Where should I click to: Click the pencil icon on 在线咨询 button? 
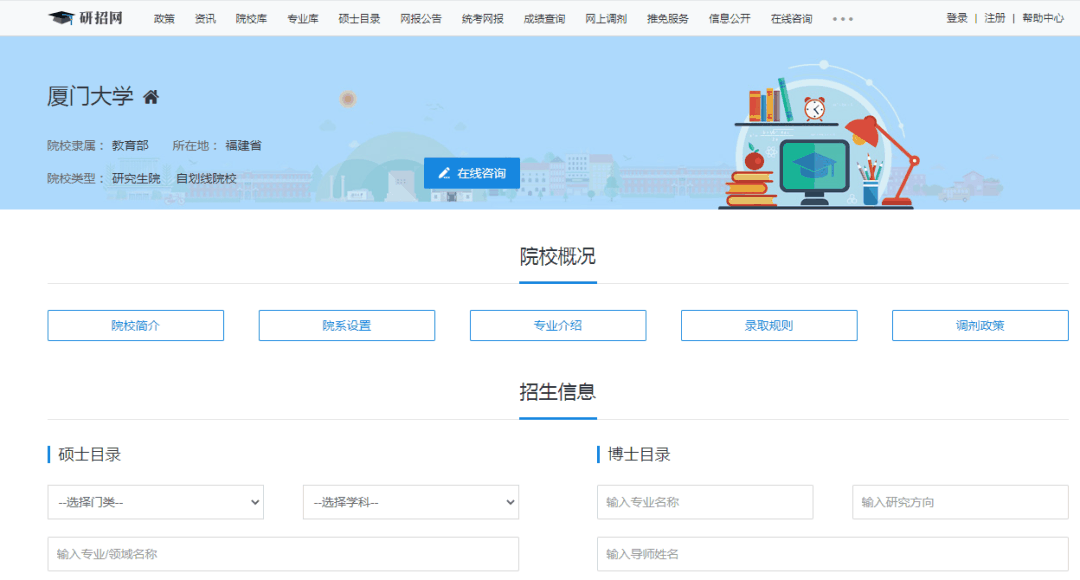coord(444,173)
